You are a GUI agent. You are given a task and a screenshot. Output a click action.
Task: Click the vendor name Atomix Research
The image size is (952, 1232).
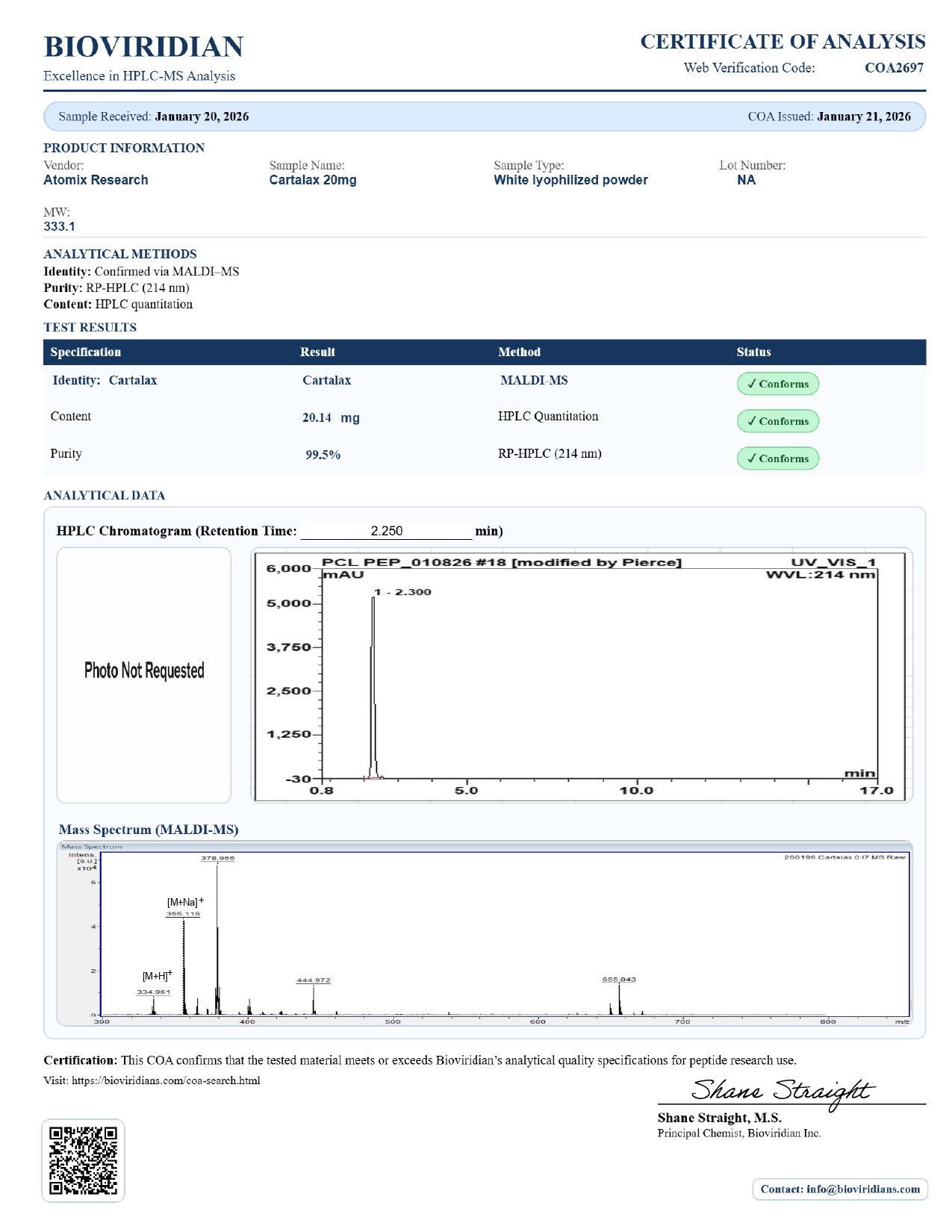96,180
